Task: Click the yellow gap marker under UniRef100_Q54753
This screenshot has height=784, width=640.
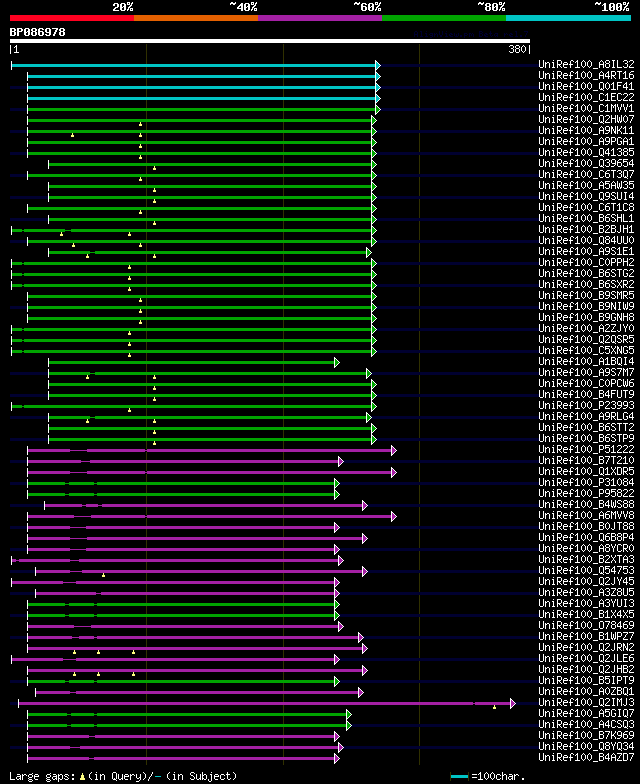Action: click(104, 575)
